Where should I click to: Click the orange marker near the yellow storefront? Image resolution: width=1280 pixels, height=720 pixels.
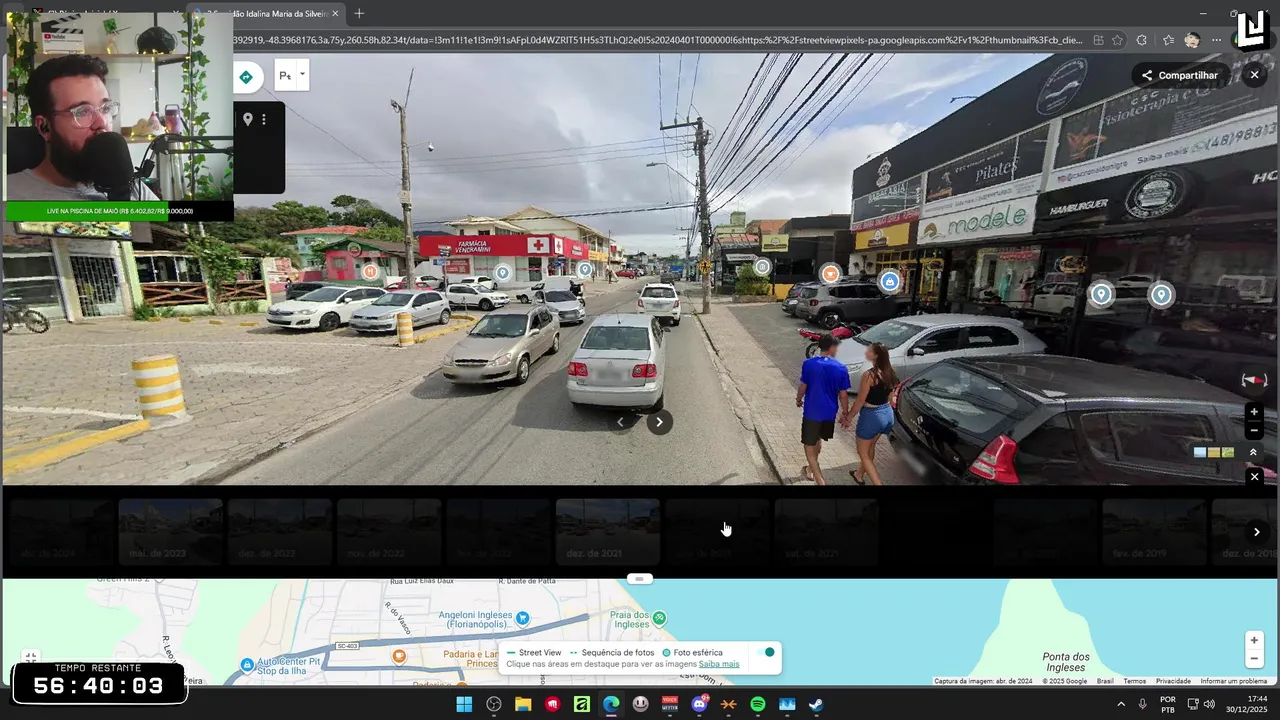[x=830, y=273]
